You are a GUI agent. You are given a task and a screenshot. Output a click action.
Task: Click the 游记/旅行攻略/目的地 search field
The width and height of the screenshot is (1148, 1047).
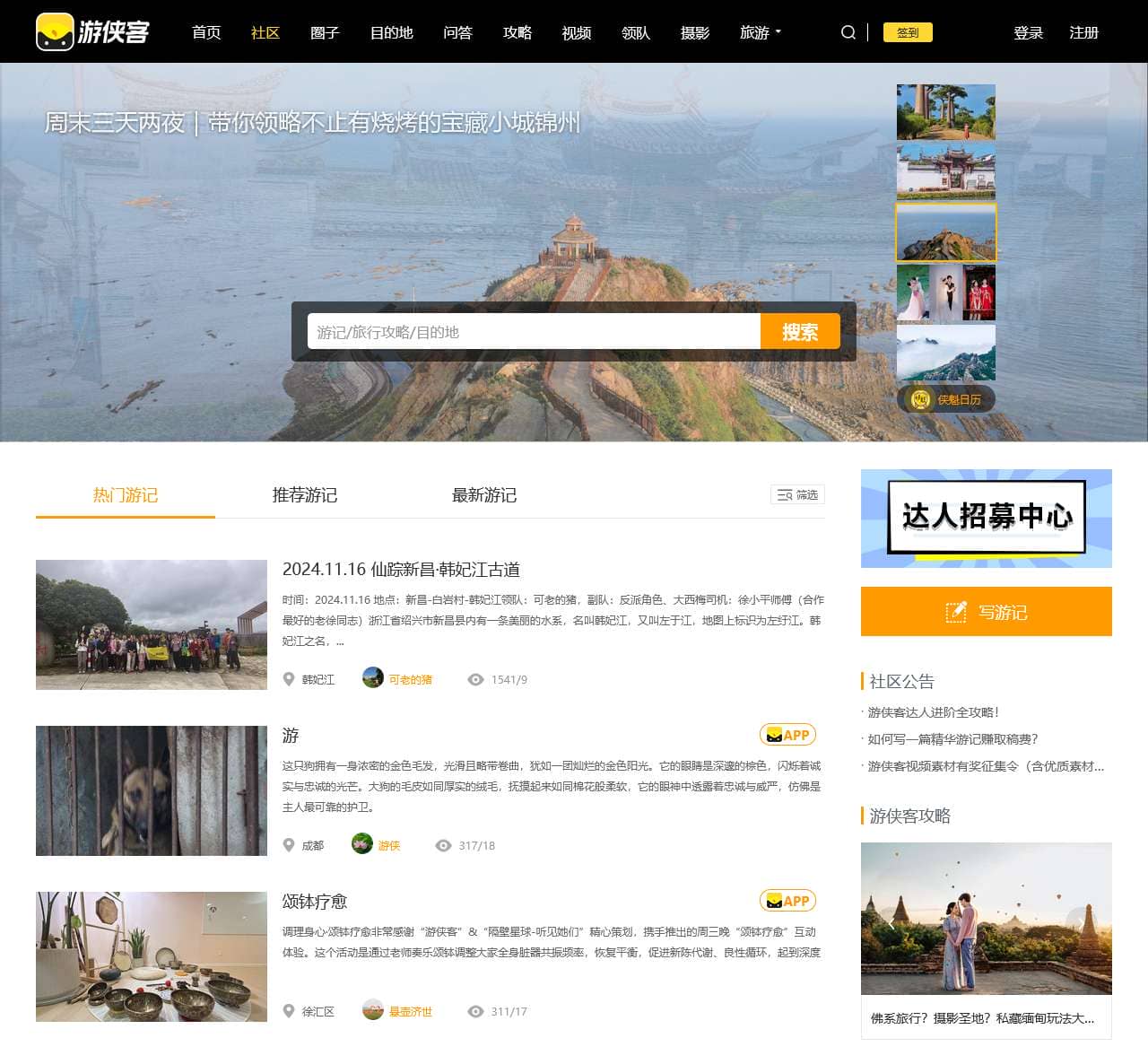(534, 332)
